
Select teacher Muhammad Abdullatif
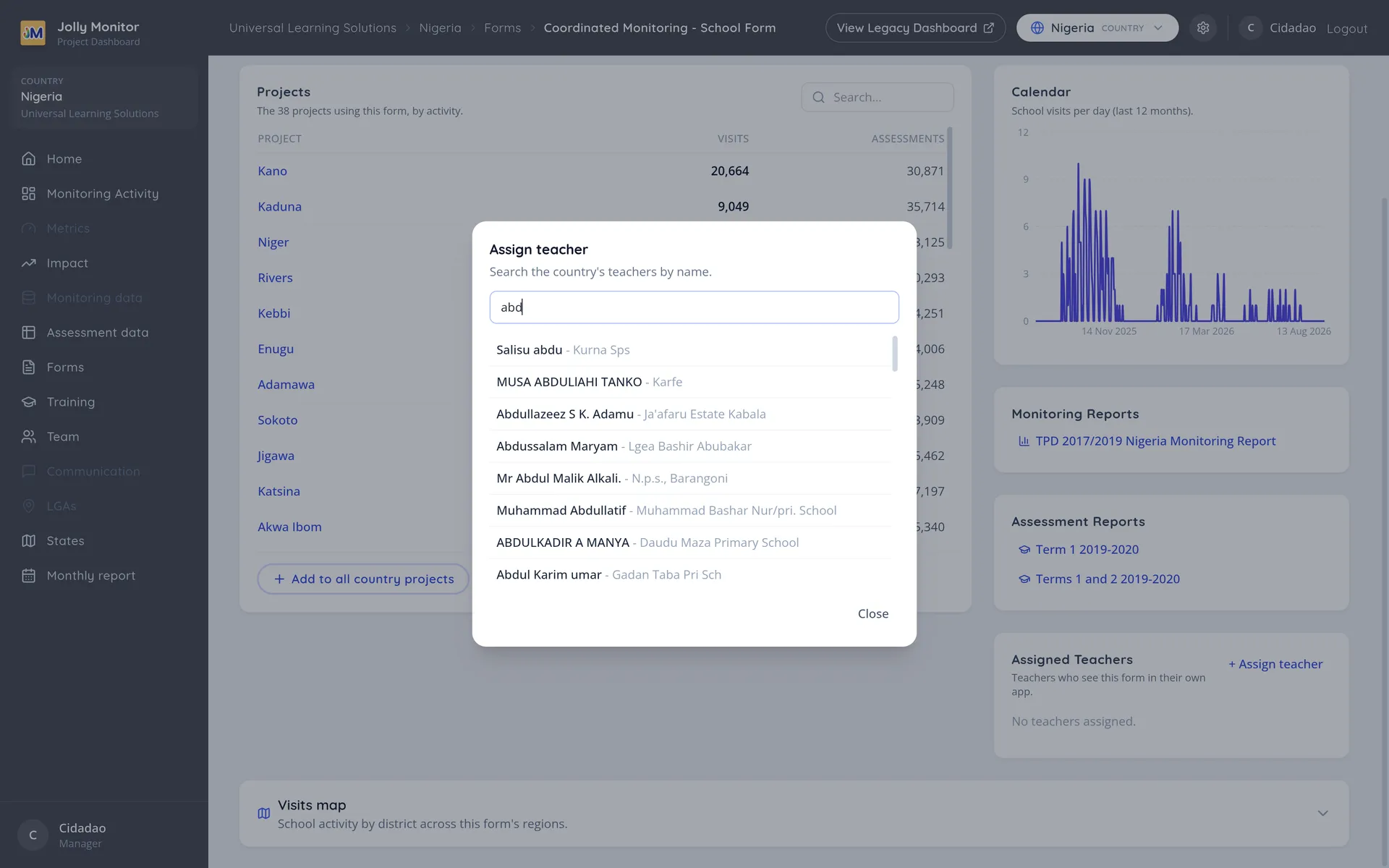pos(690,511)
